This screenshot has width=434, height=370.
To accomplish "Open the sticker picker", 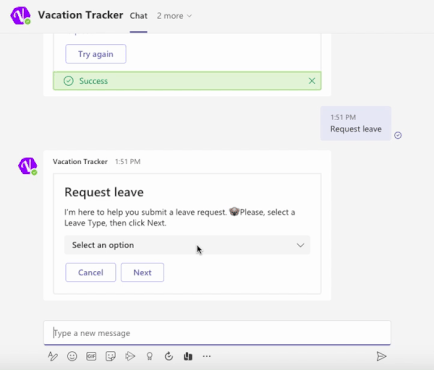I will pos(110,356).
